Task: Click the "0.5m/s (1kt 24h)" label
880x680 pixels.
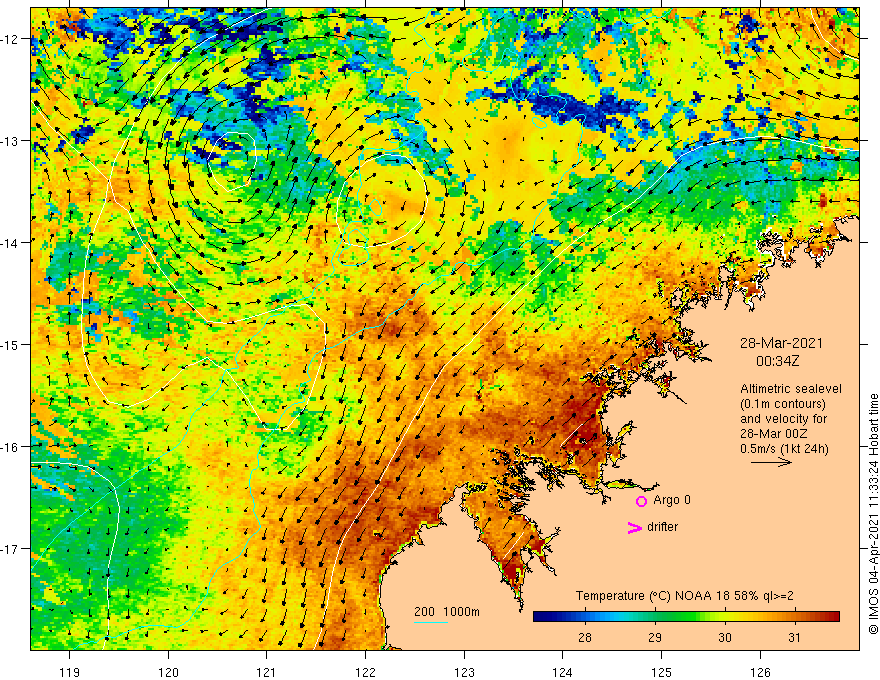Action: click(784, 449)
